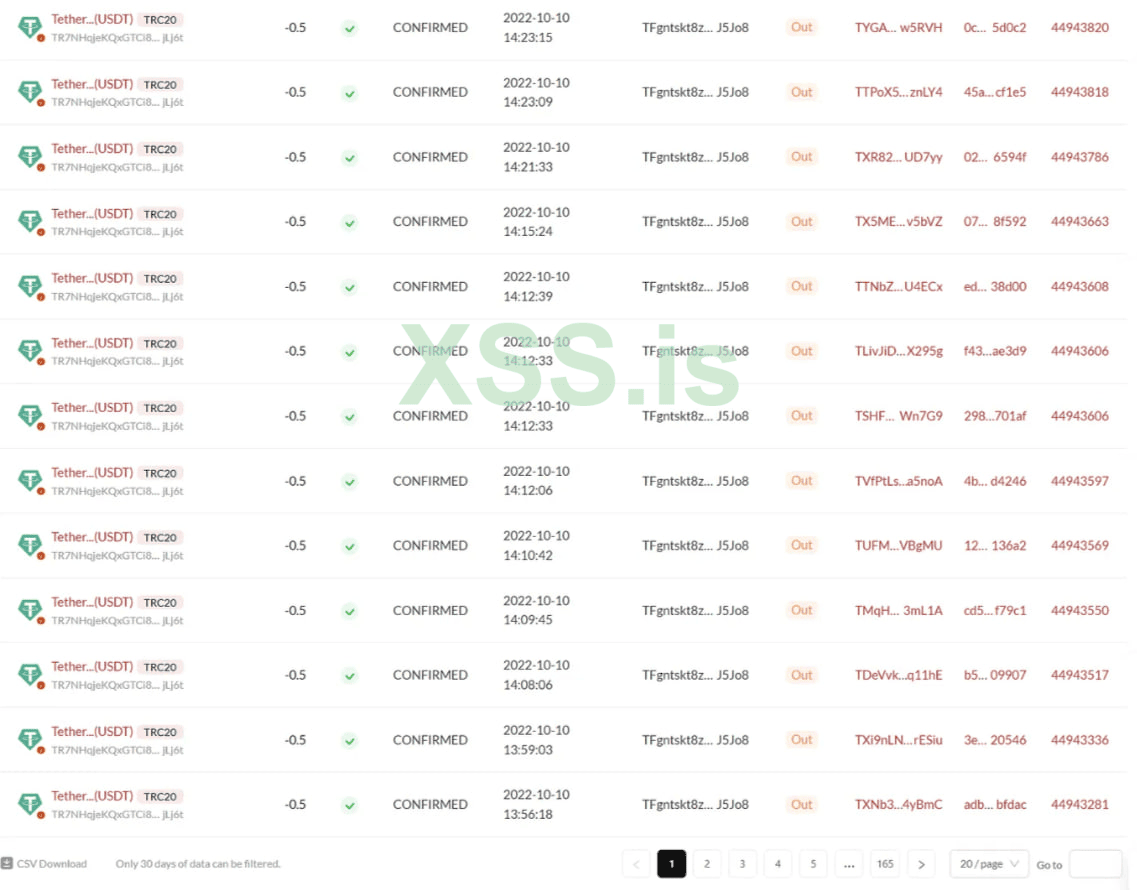Click the Tether logo in the 14:23:15 row
Viewport: 1137px width, 890px height.
click(30, 28)
